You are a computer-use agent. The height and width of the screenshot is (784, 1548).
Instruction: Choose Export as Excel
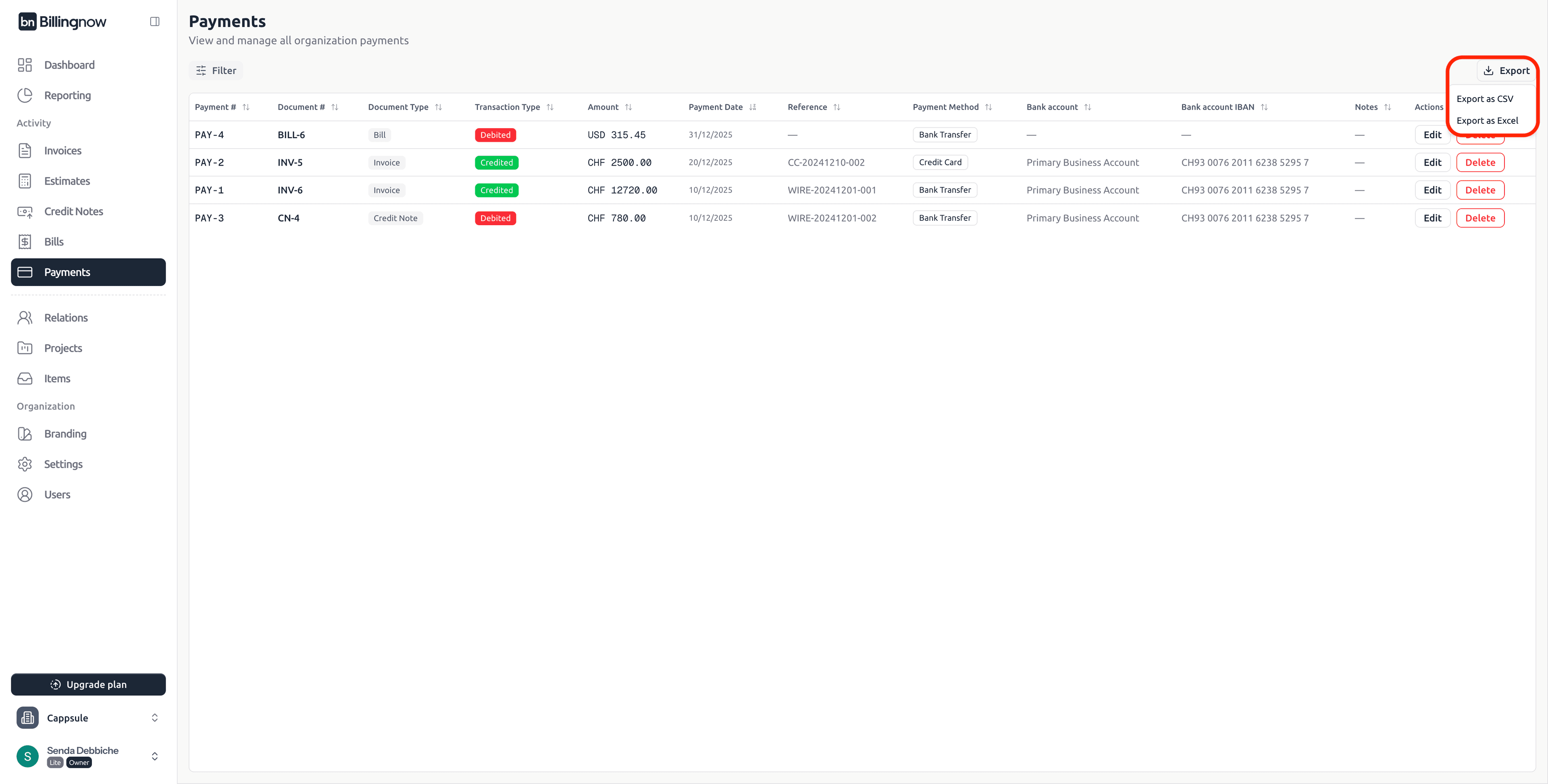[x=1487, y=120]
